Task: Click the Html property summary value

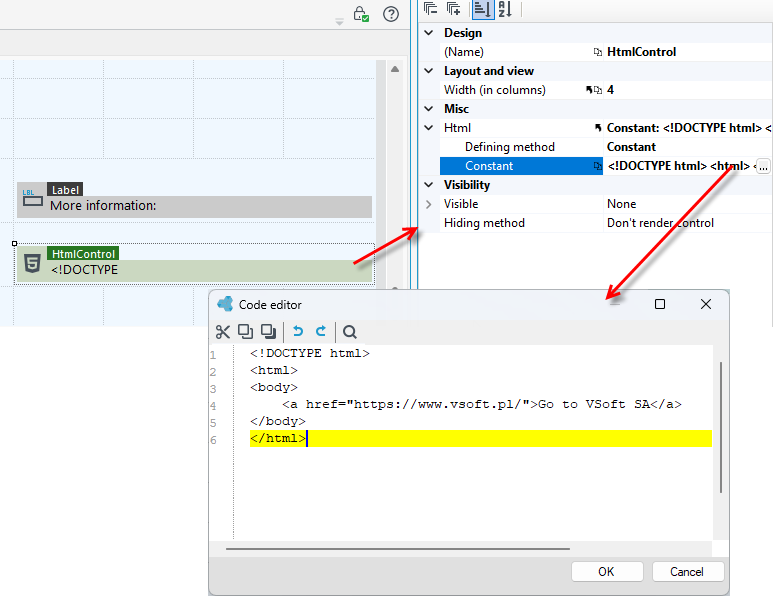Action: point(688,128)
